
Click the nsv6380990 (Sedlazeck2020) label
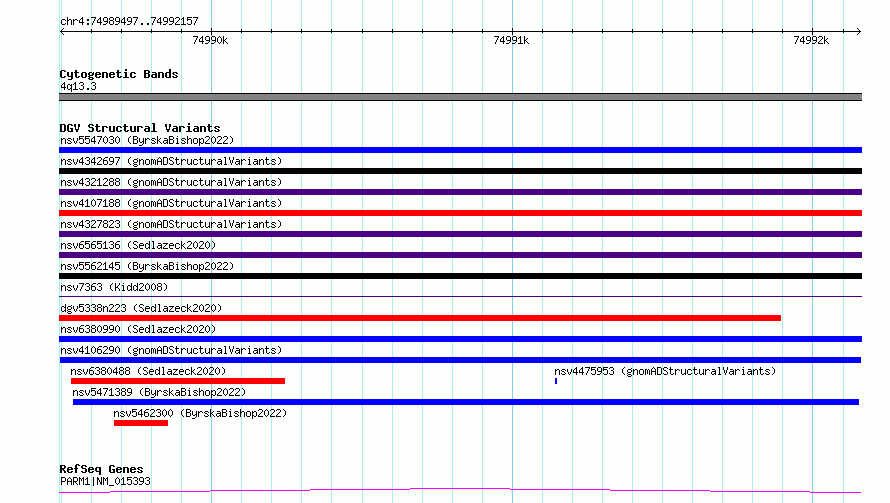138,329
